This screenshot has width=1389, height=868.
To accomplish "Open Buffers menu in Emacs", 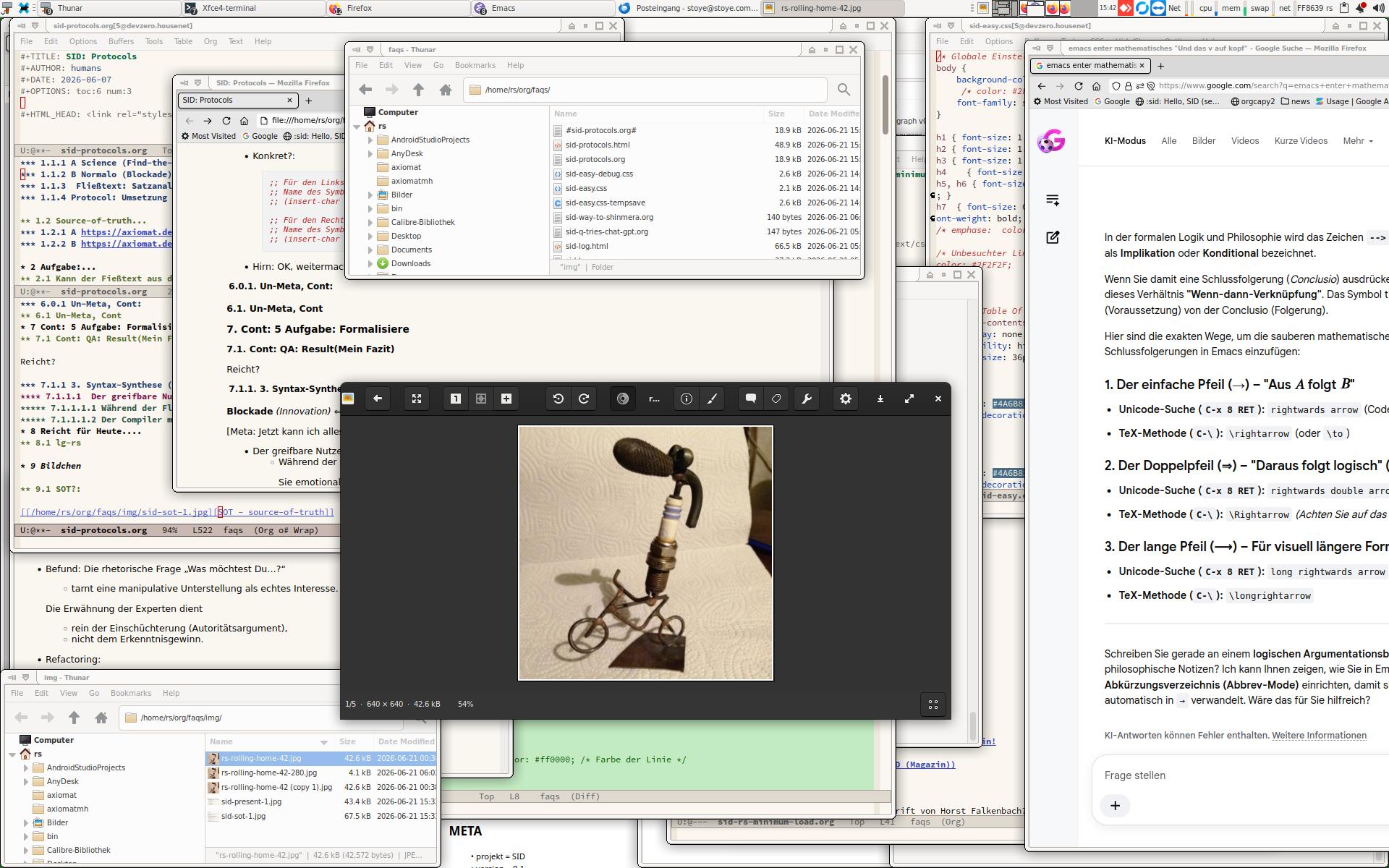I will 121,41.
